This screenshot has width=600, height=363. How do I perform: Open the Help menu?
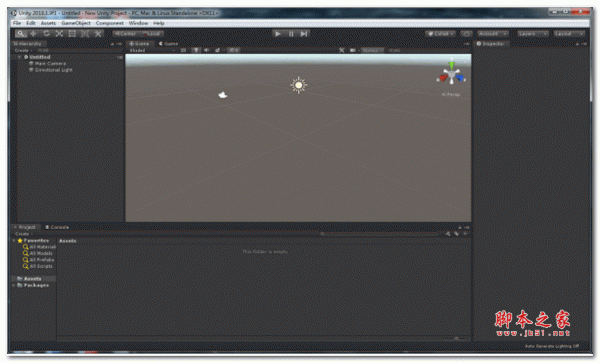click(158, 23)
